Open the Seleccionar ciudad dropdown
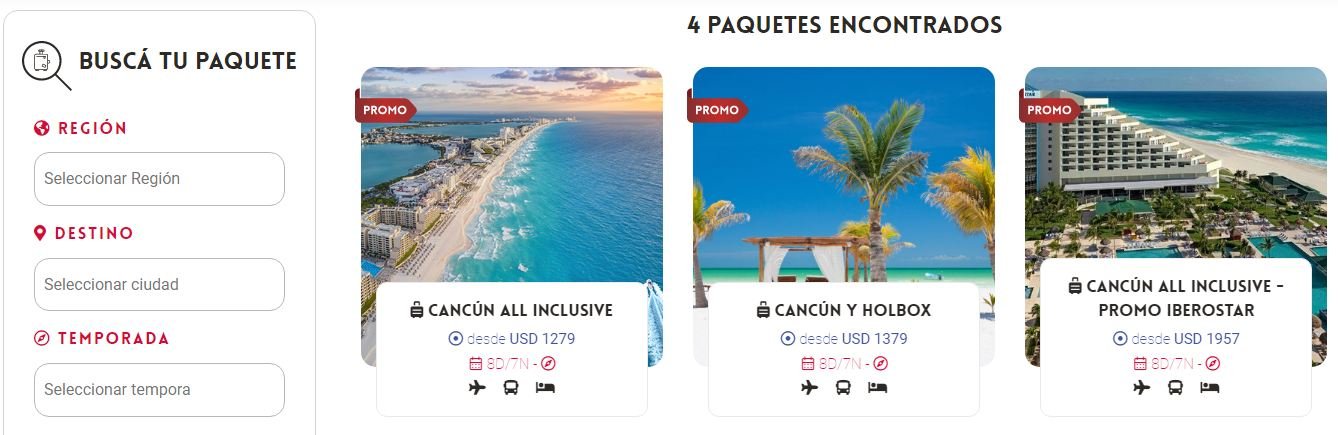The image size is (1338, 435). coord(159,284)
